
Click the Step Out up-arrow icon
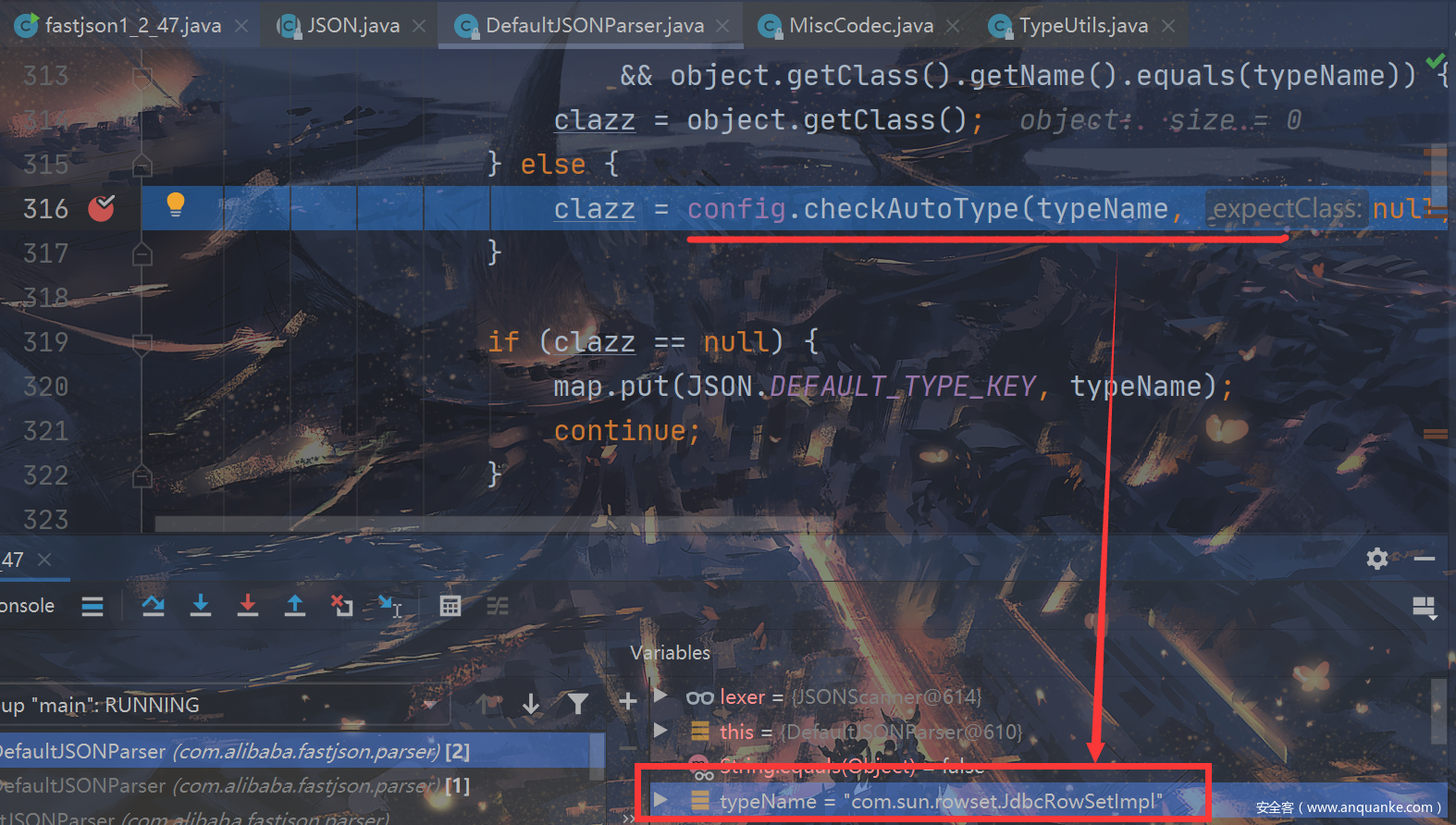click(x=295, y=606)
